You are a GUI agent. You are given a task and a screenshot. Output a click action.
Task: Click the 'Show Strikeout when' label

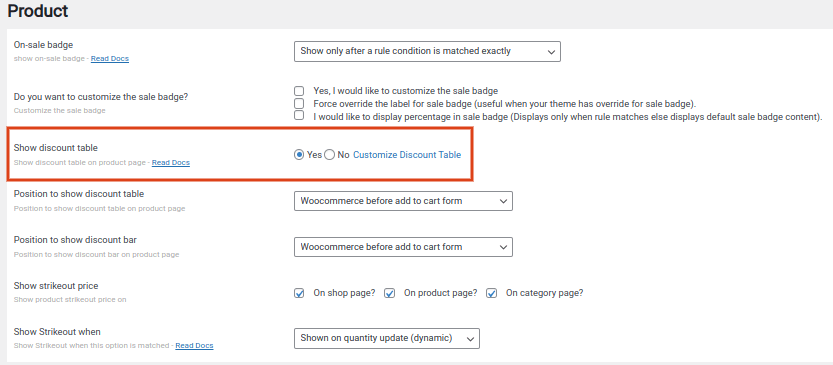57,332
